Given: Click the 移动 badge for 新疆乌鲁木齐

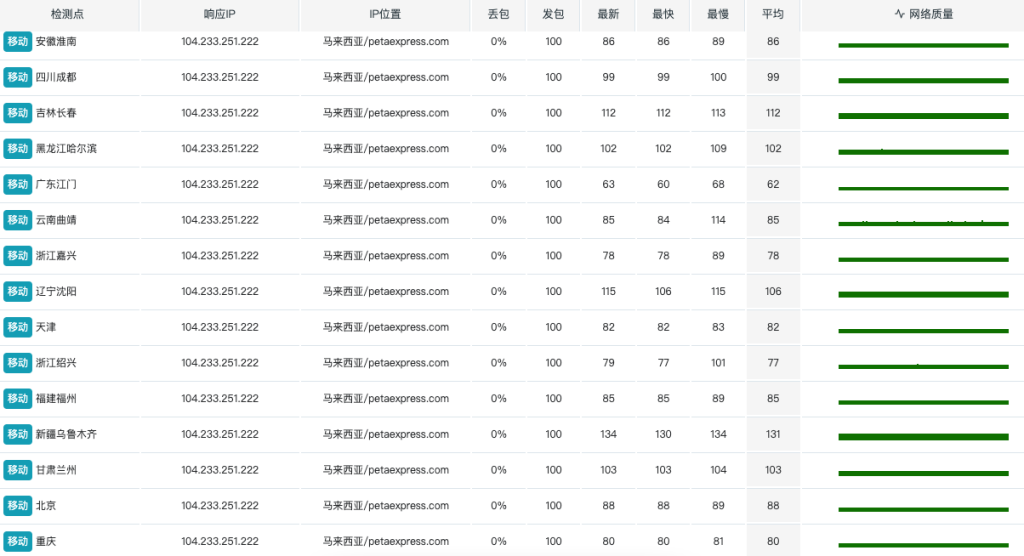Looking at the screenshot, I should [x=17, y=434].
